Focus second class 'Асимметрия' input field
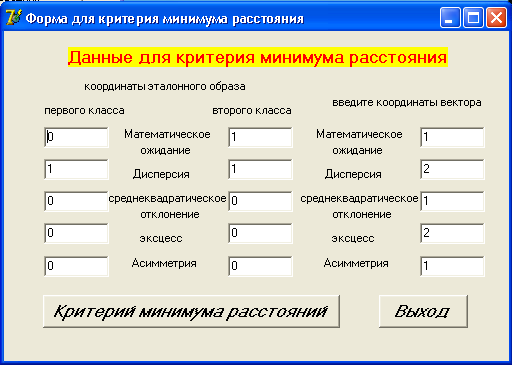Image resolution: width=512 pixels, height=365 pixels. pos(260,266)
